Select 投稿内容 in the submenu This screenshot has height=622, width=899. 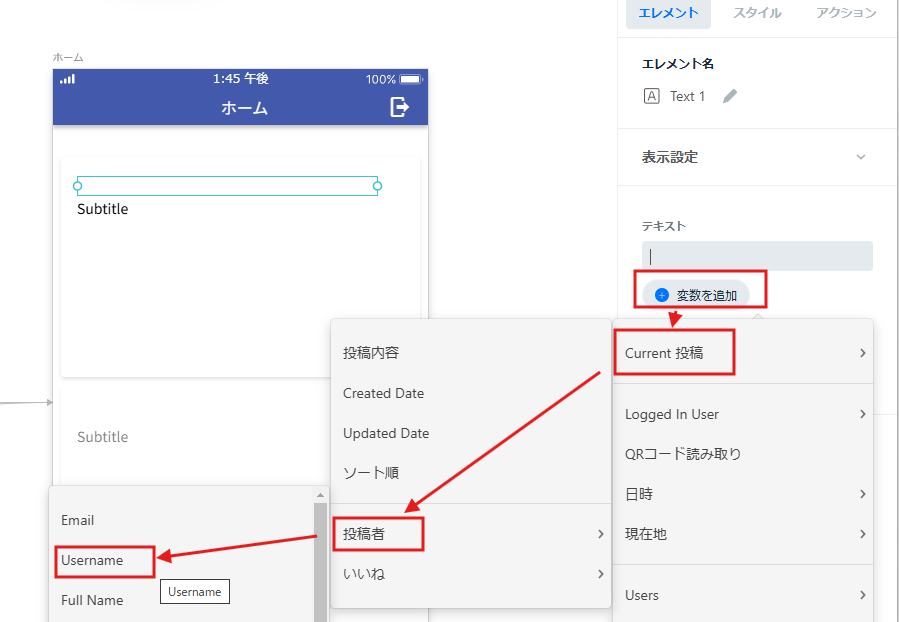pyautogui.click(x=471, y=353)
